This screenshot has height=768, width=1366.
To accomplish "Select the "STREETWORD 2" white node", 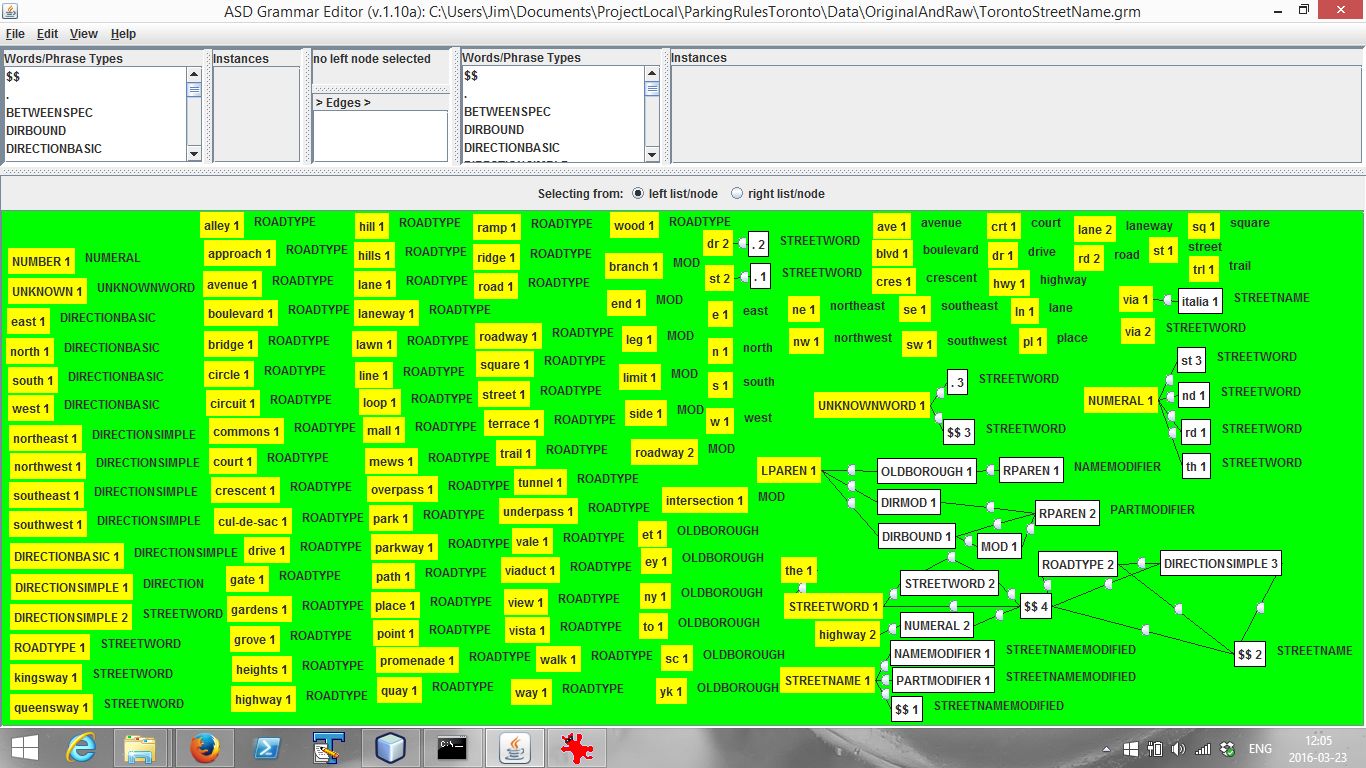I will tap(950, 583).
